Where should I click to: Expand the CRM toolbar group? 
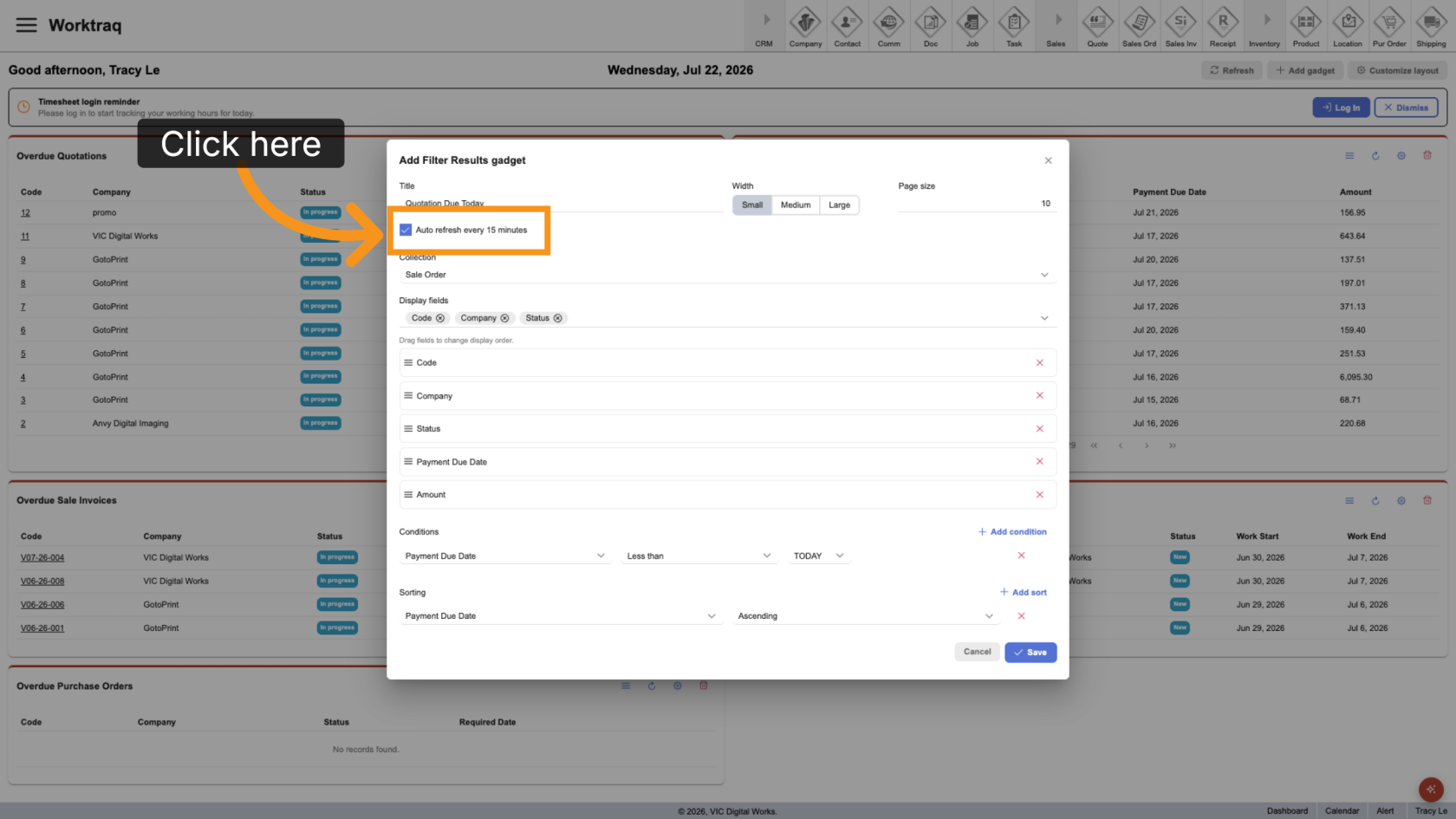(764, 26)
